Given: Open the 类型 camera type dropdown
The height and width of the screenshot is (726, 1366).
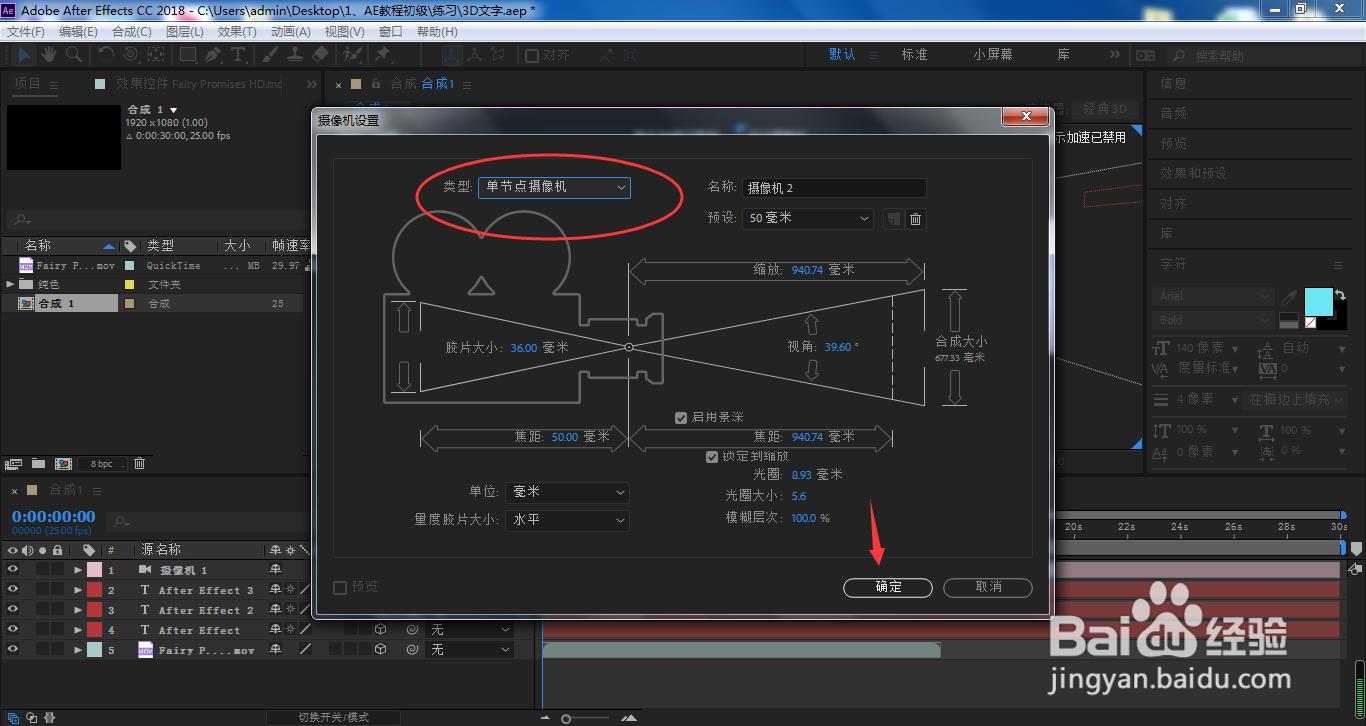Looking at the screenshot, I should click(x=554, y=187).
